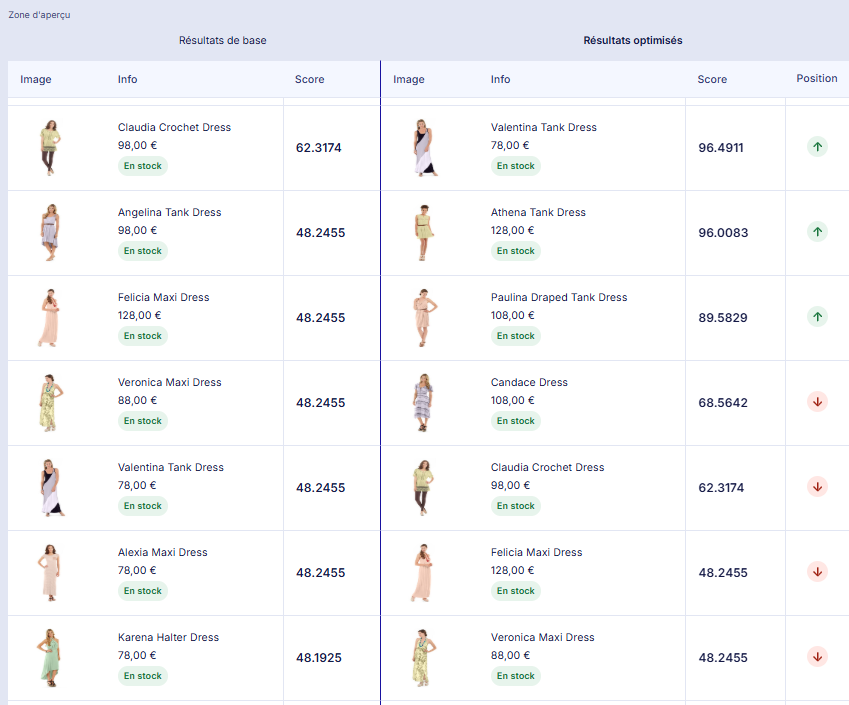Screen dimensions: 849x705
Task: Select the Résultats de base heading
Action: tap(222, 41)
